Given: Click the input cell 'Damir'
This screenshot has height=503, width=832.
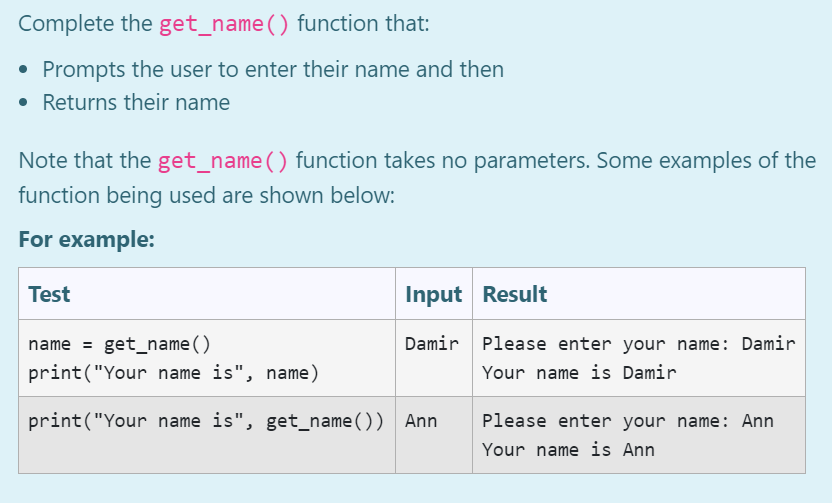Looking at the screenshot, I should pyautogui.click(x=432, y=344).
